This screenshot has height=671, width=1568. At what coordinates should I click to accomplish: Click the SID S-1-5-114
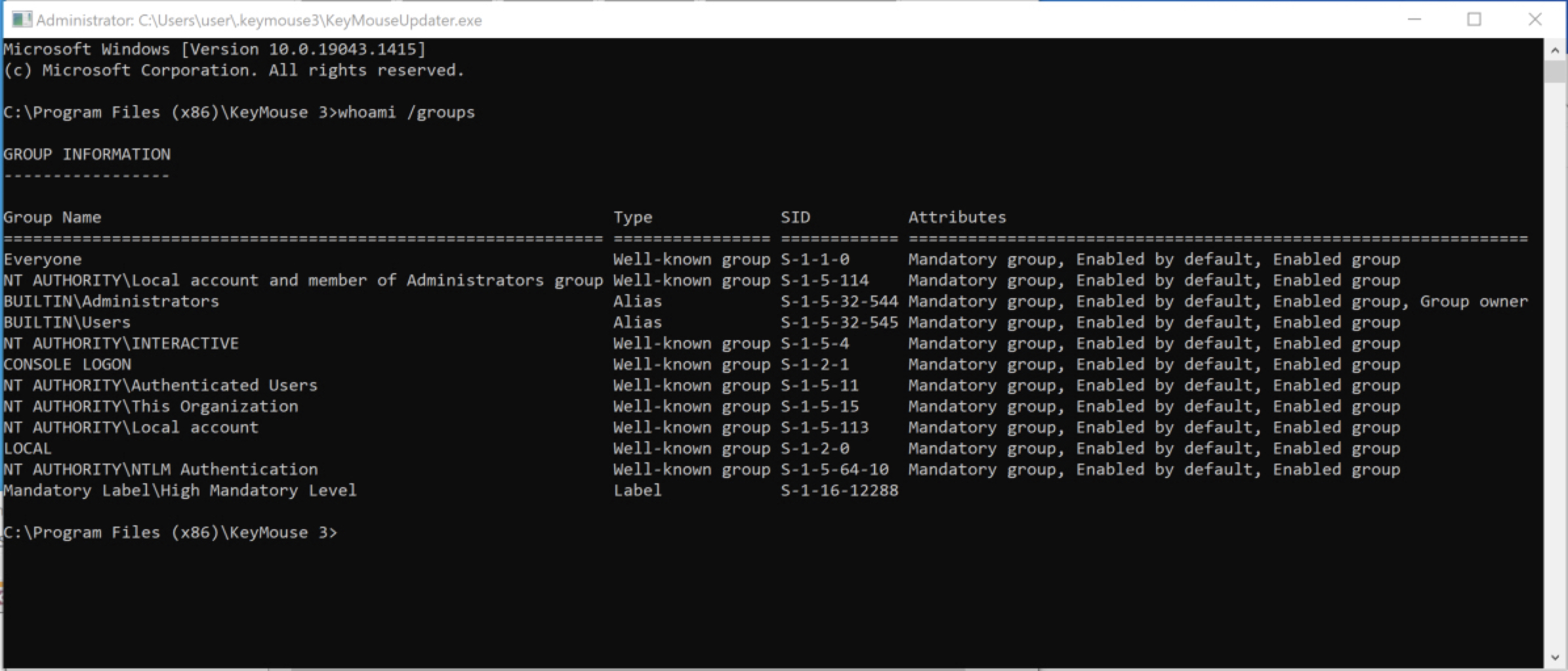point(825,280)
